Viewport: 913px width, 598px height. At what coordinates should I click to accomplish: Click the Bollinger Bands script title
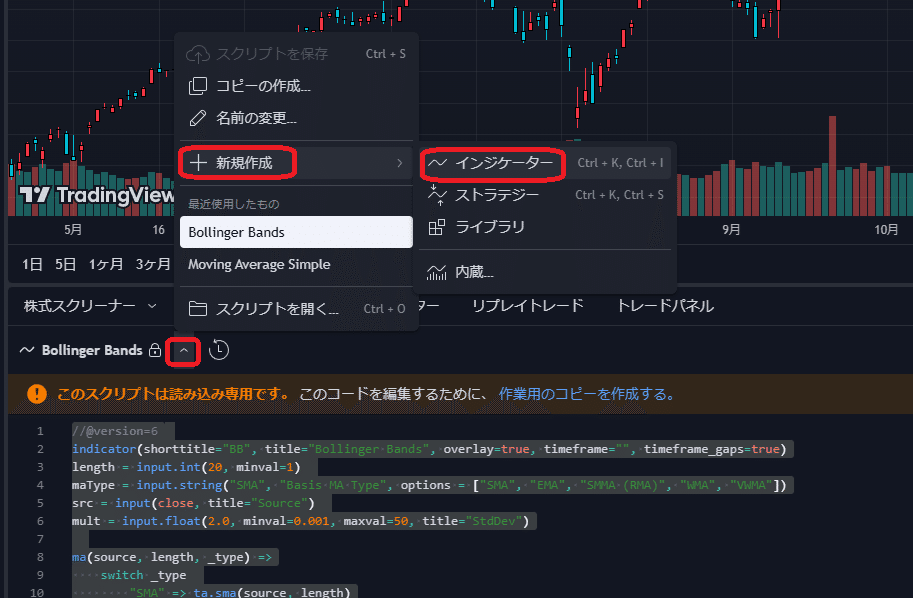pyautogui.click(x=92, y=350)
